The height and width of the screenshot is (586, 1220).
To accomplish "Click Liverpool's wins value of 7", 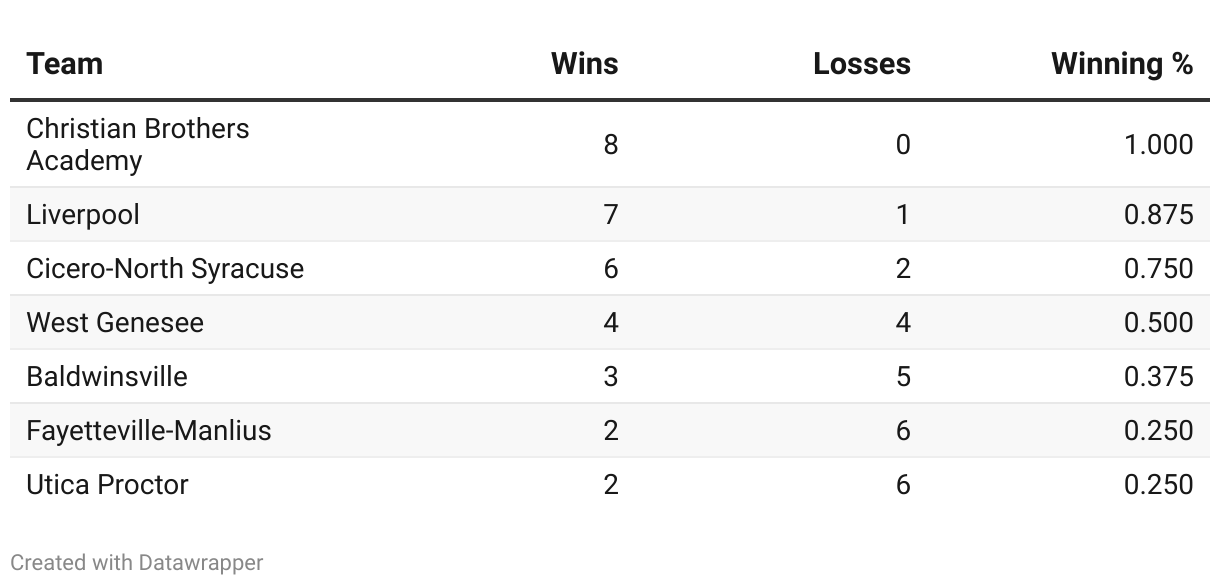I will (x=611, y=215).
